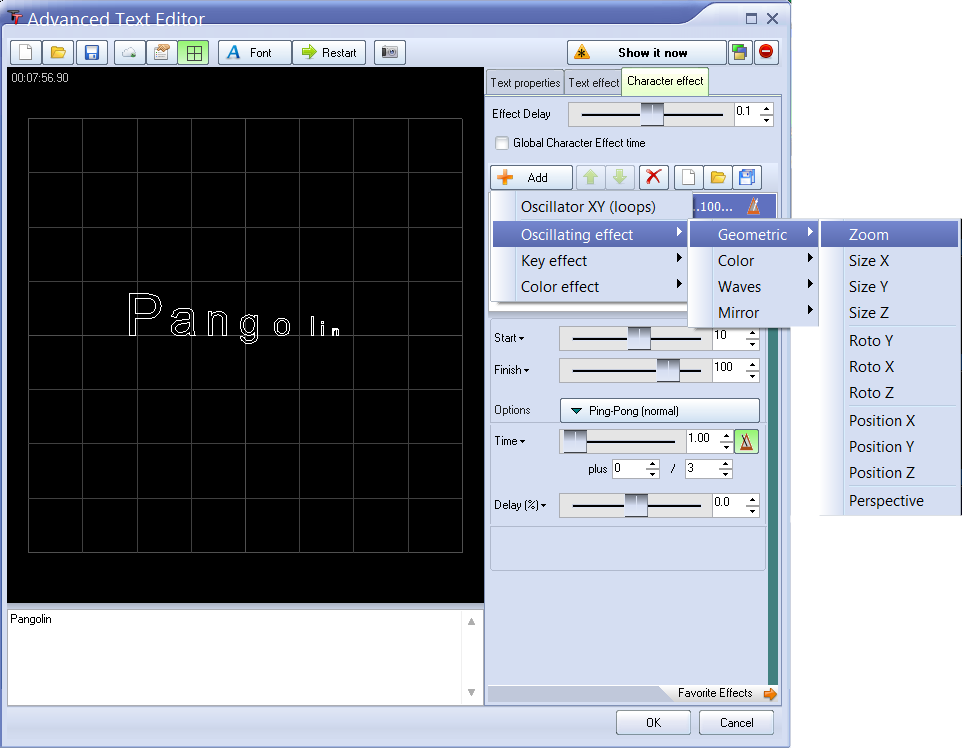Click the Add effect button
The height and width of the screenshot is (748, 962).
click(x=531, y=177)
